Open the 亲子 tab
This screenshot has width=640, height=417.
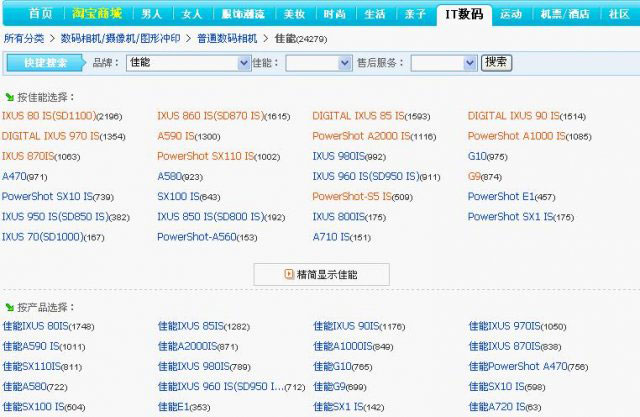coord(415,14)
